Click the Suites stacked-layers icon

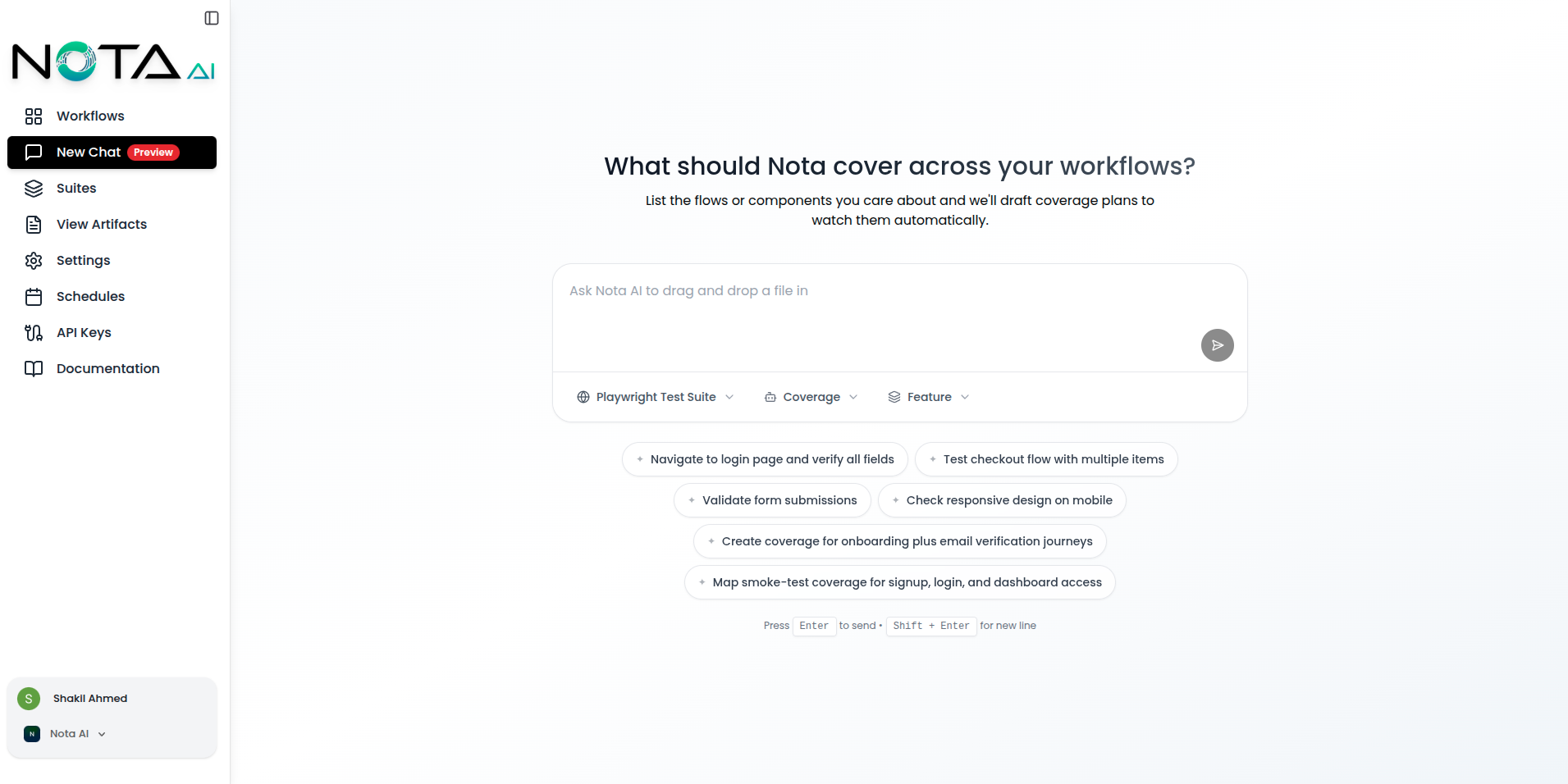coord(34,188)
